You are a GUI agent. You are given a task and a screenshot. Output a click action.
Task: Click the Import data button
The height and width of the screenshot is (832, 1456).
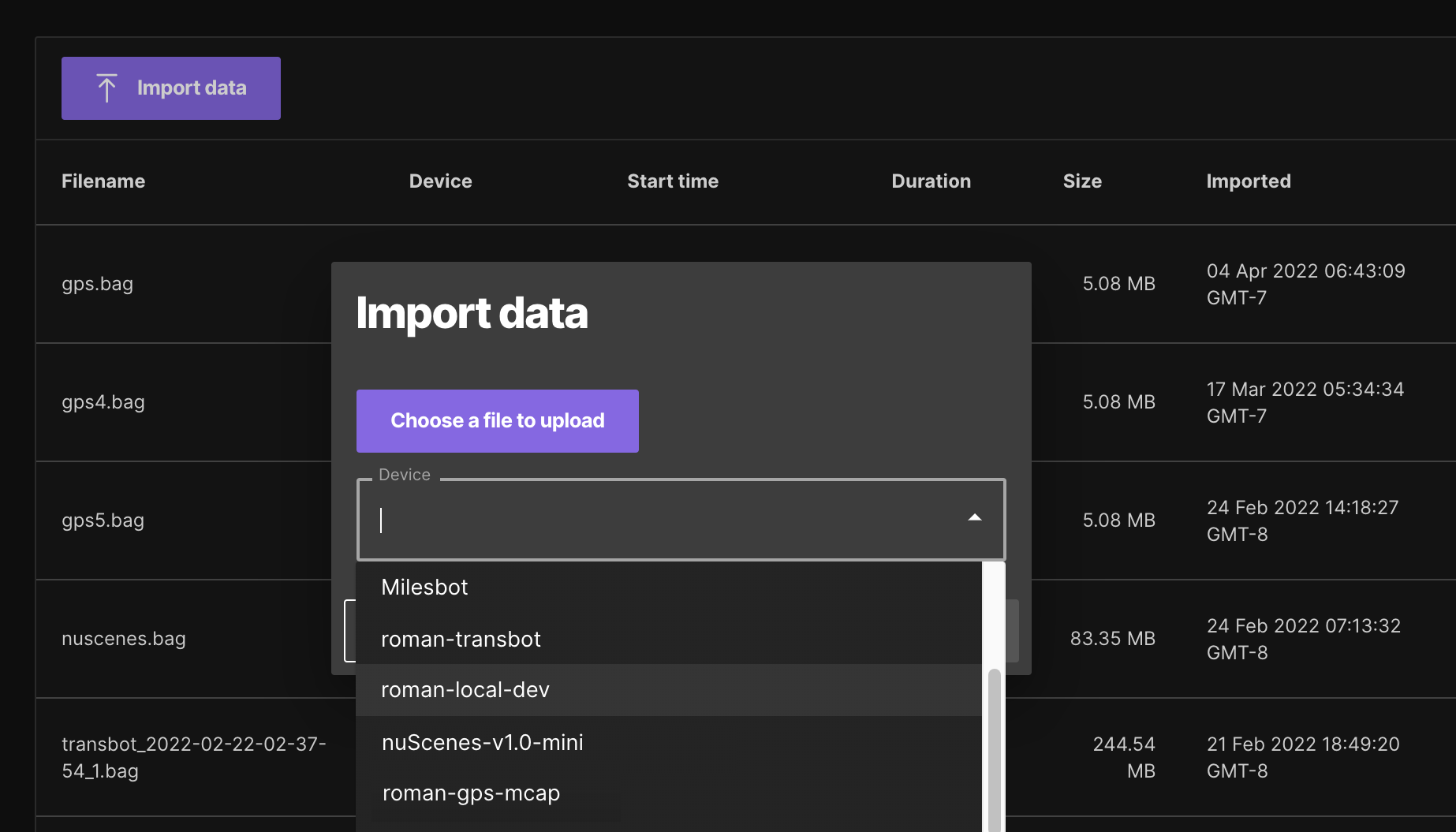coord(170,88)
